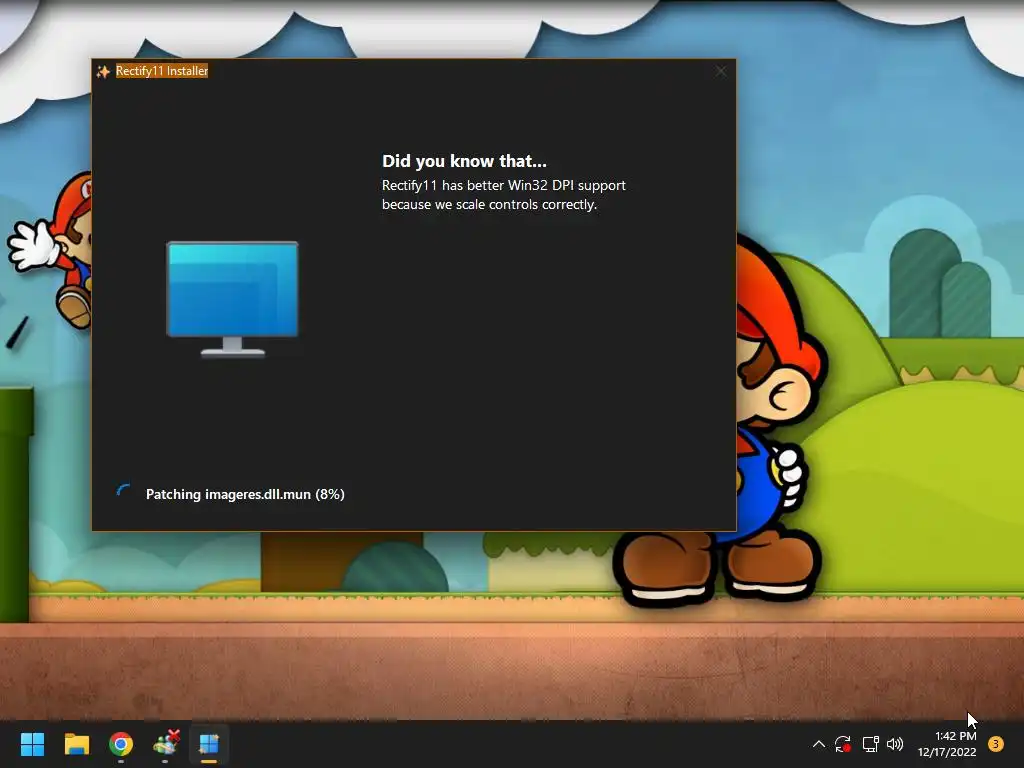This screenshot has width=1024, height=768.
Task: Click the 'Patching imageres.dll.mun (8%)' status text
Action: (x=245, y=494)
